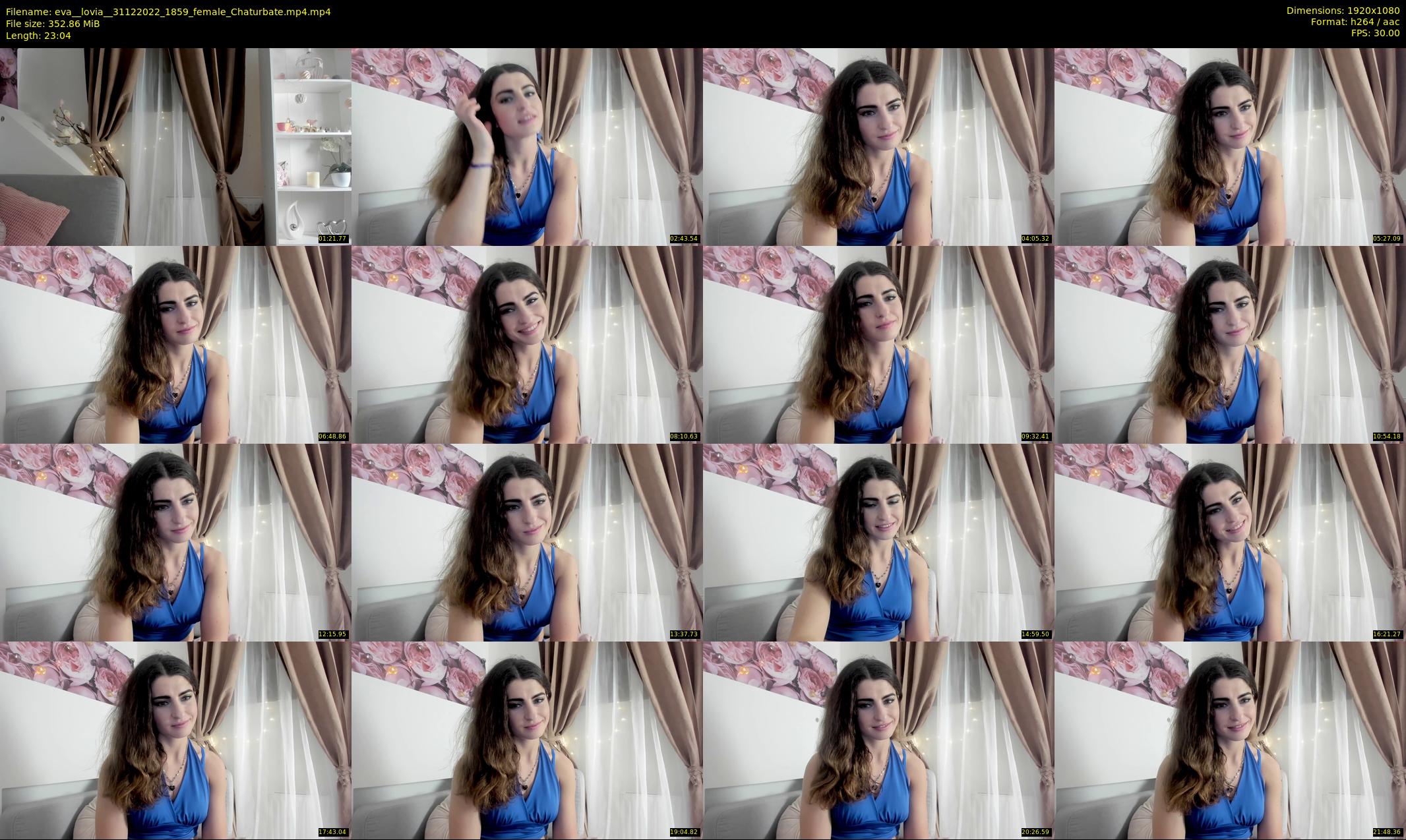Select the frame at 10:54.18
The width and height of the screenshot is (1406, 840).
click(1230, 344)
